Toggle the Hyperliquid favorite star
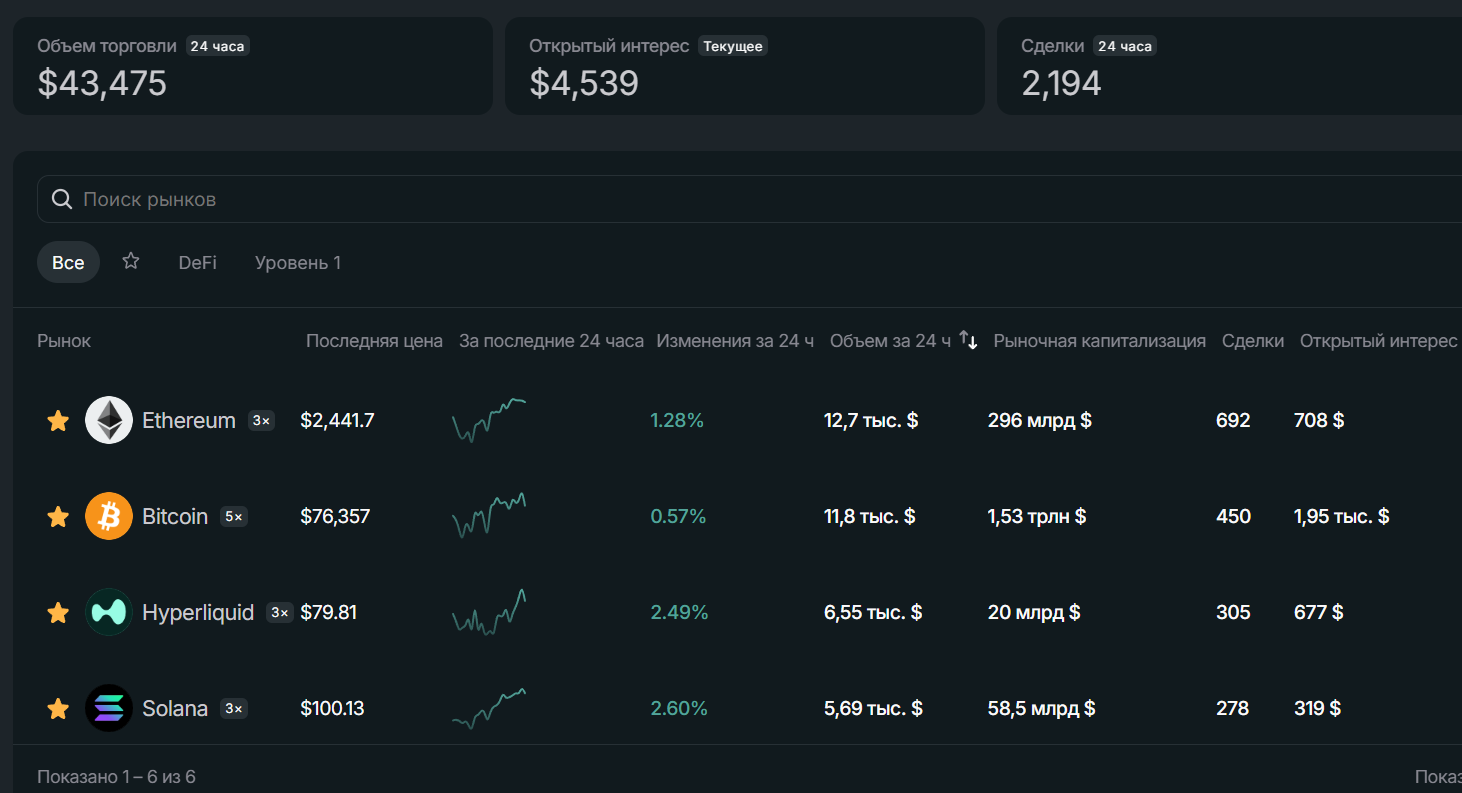 (58, 613)
